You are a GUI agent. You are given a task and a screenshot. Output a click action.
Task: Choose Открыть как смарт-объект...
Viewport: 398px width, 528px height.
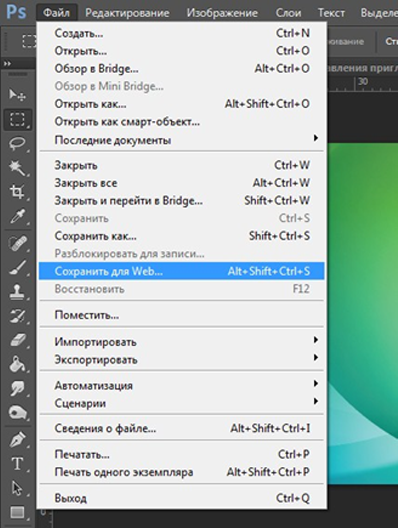click(182, 121)
